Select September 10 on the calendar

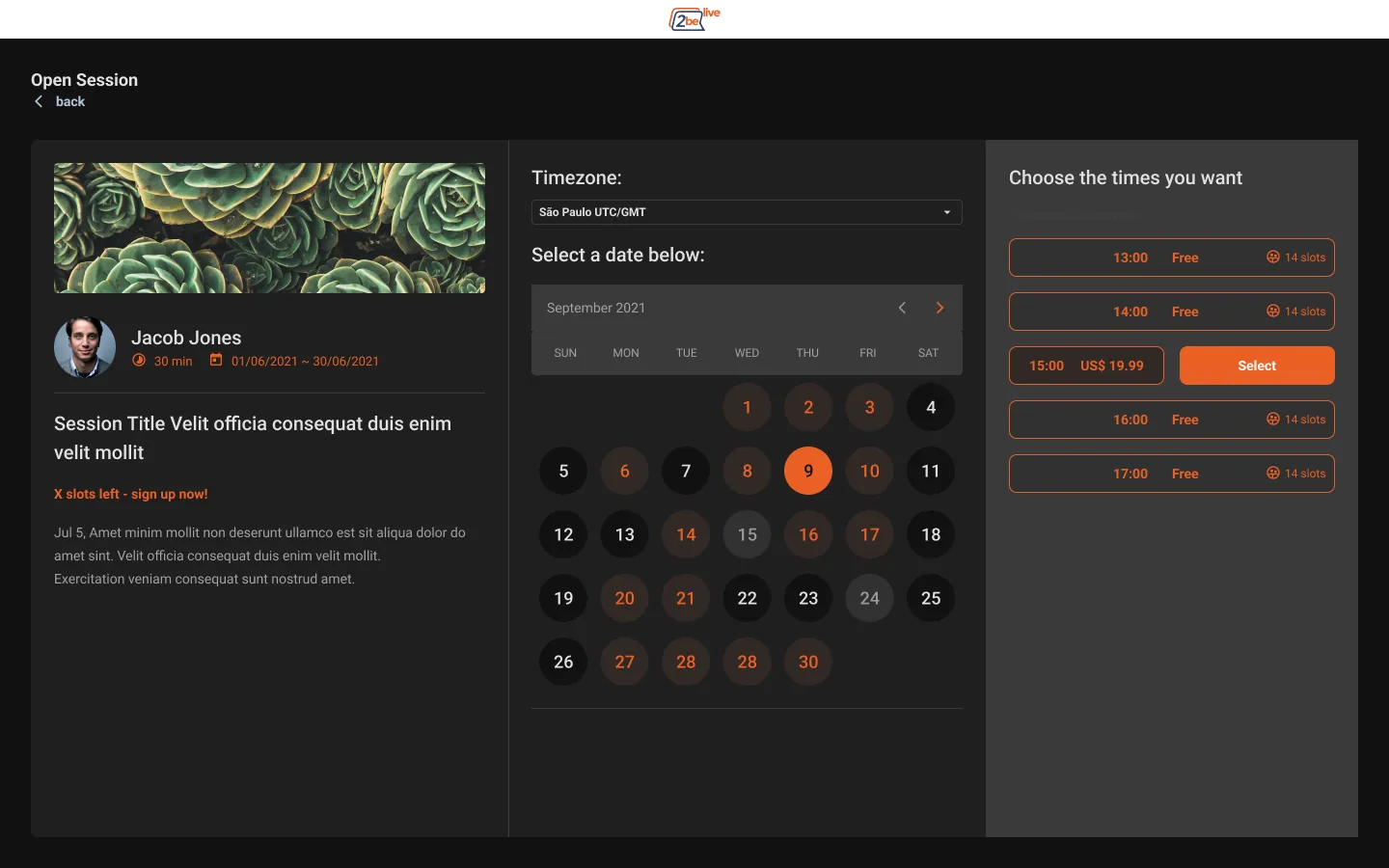869,471
